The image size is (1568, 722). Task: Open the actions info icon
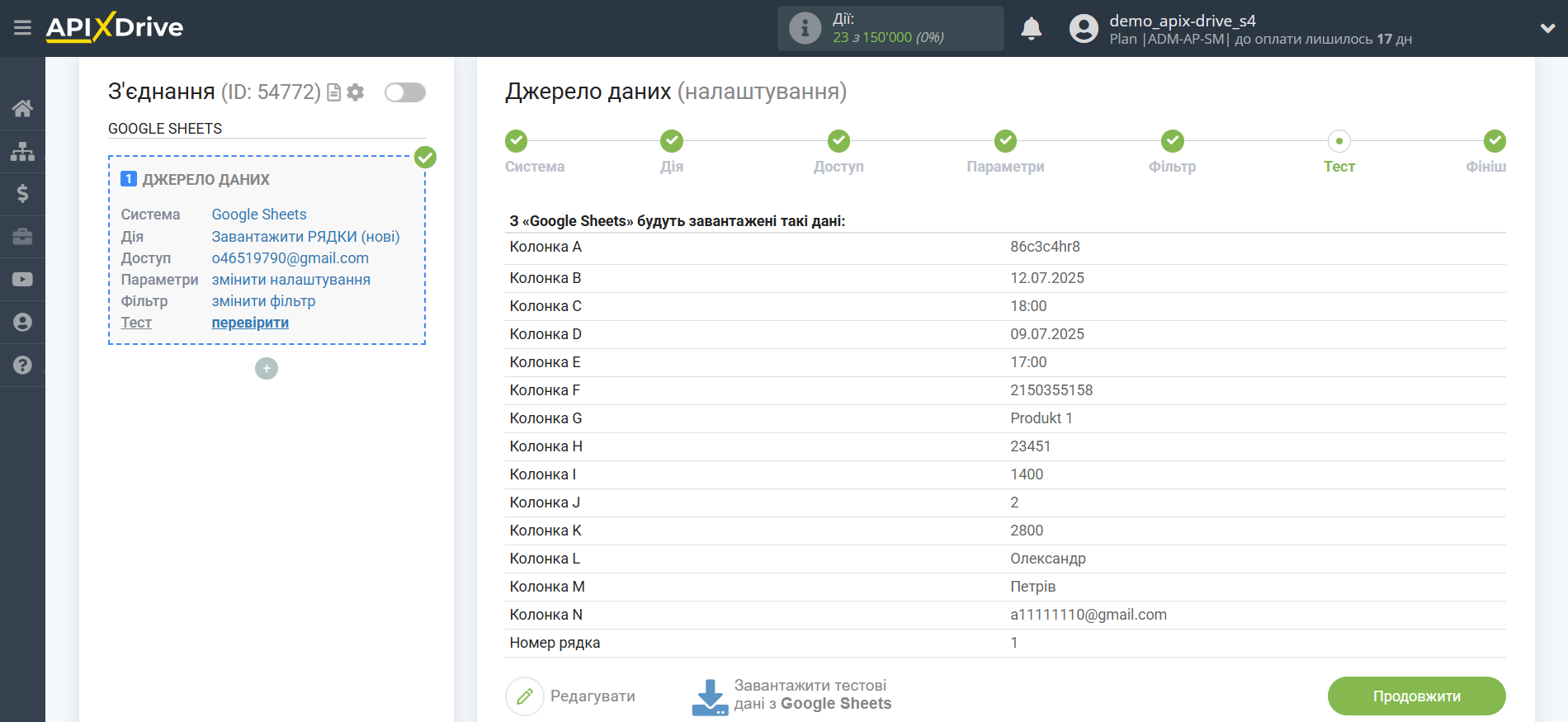pos(805,28)
